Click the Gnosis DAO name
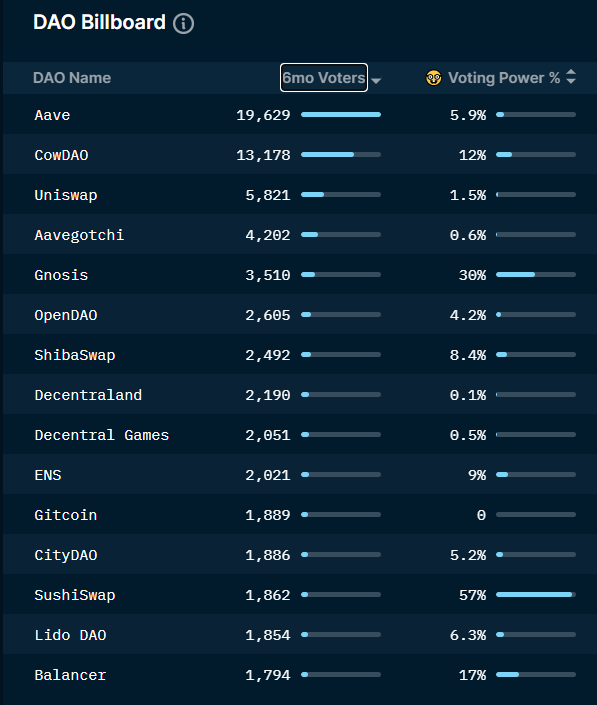The height and width of the screenshot is (705, 597). click(61, 275)
